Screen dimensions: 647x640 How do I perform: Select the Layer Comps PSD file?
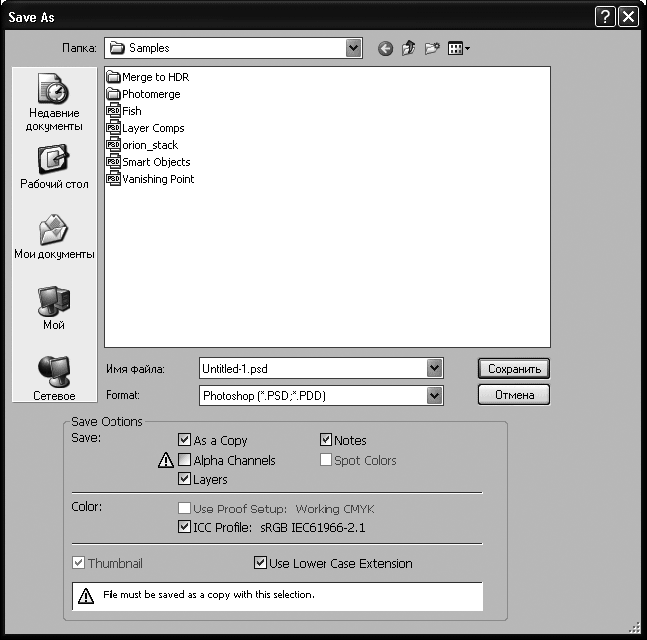[145, 128]
